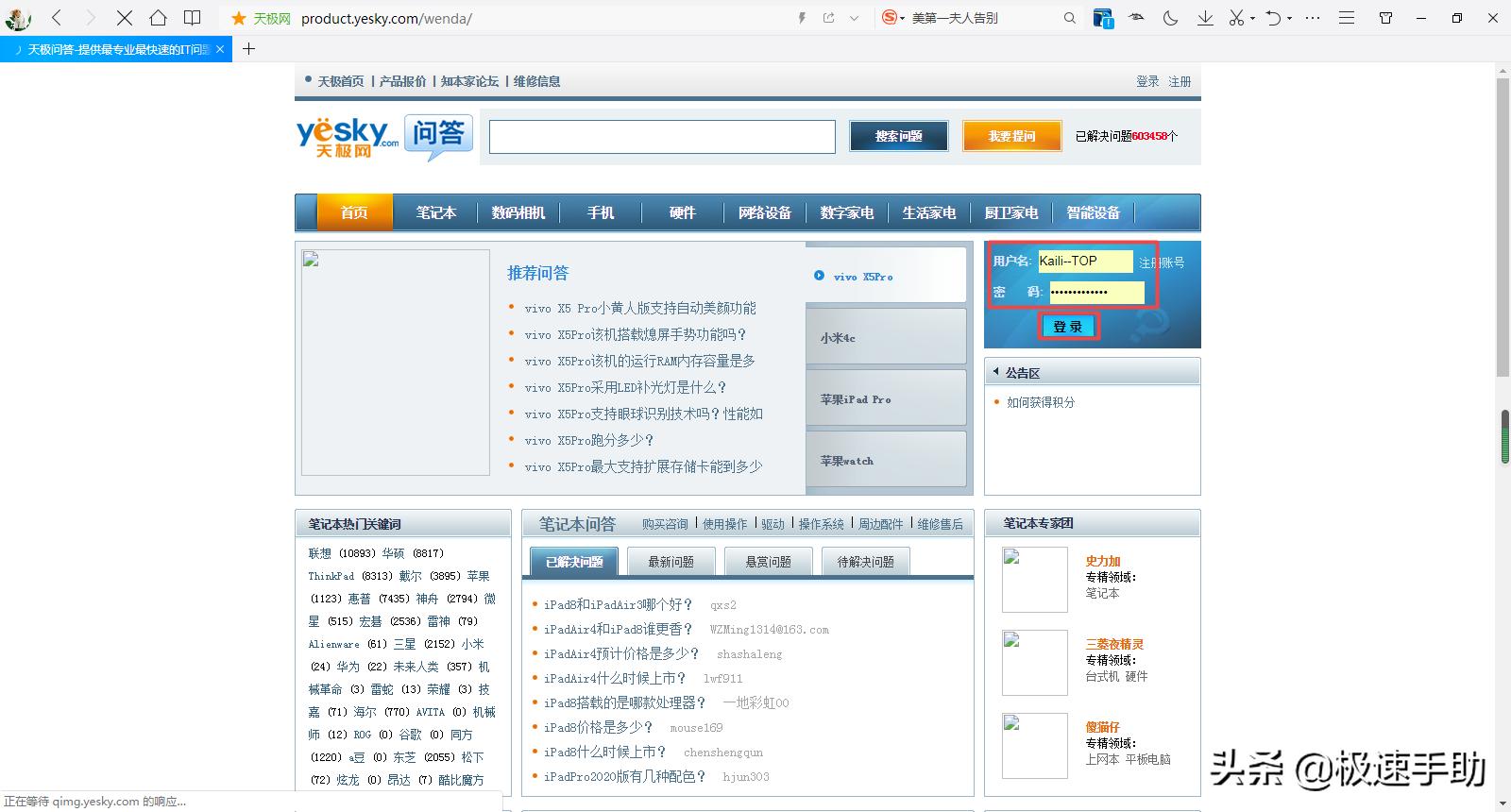Viewport: 1511px width, 812px height.
Task: Open a new tab with plus button
Action: pos(248,49)
